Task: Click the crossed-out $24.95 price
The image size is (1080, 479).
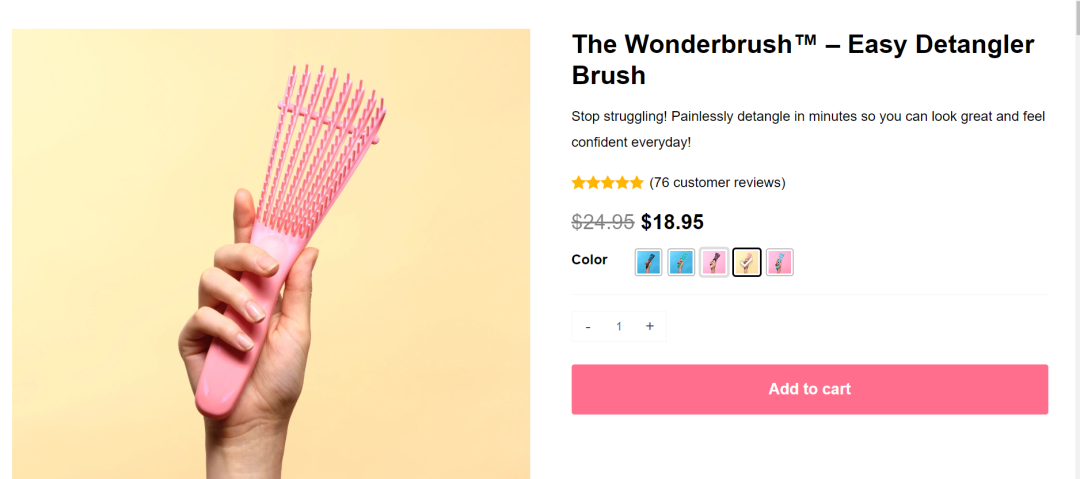Action: 603,221
